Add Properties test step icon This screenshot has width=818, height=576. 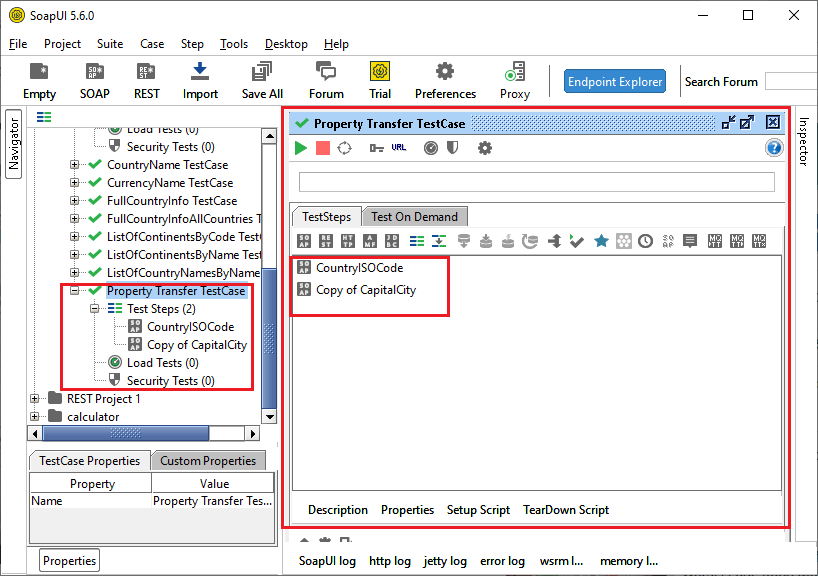[417, 241]
